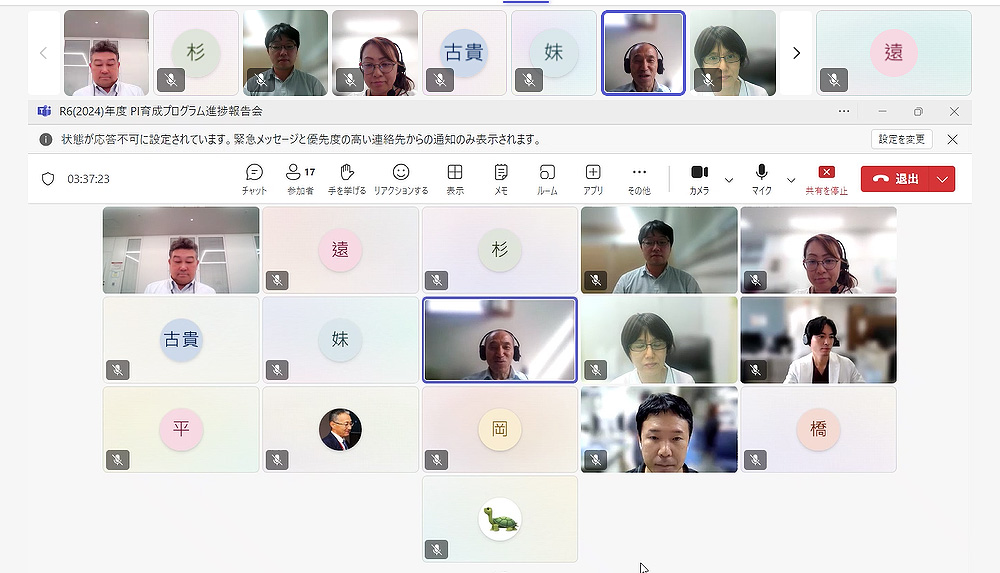The height and width of the screenshot is (573, 1000).
Task: Open ルーム breakout rooms
Action: tap(547, 178)
